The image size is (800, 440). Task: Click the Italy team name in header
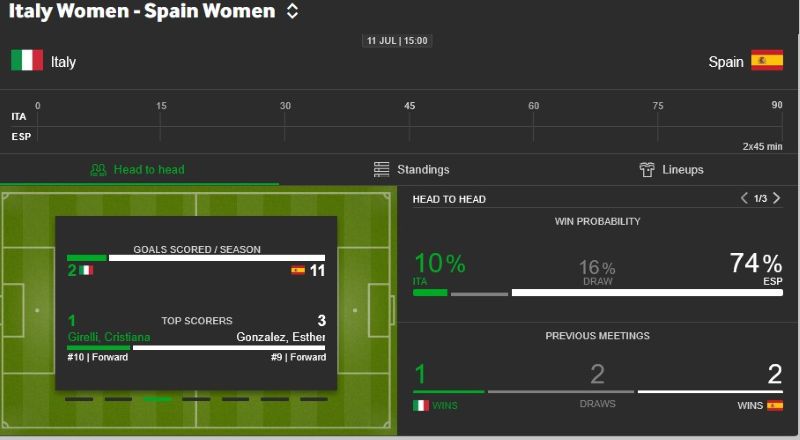[x=63, y=62]
